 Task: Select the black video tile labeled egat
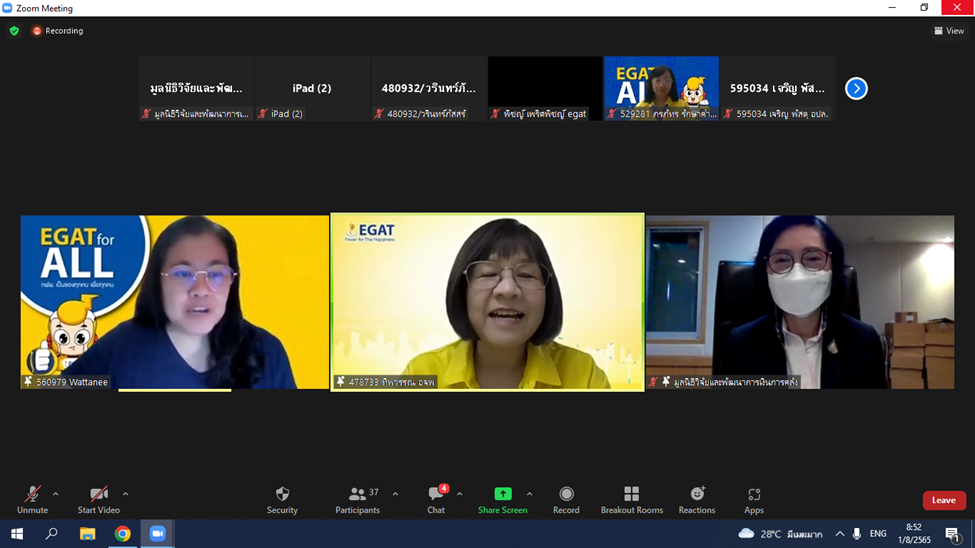tap(545, 88)
